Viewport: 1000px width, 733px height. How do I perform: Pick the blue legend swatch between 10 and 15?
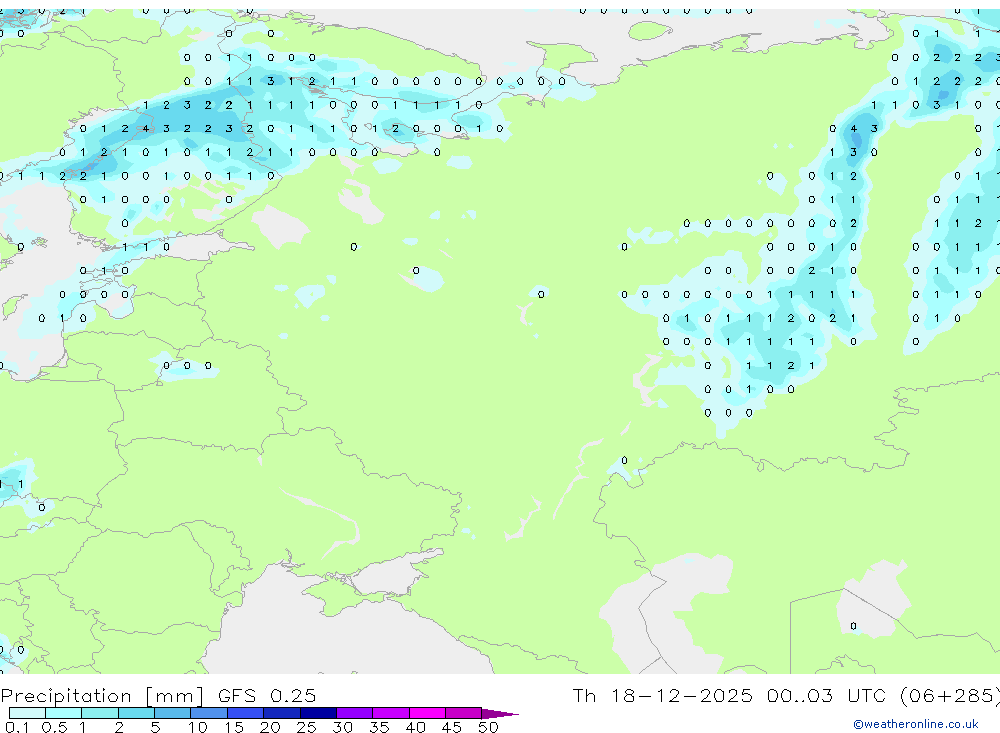click(x=209, y=713)
